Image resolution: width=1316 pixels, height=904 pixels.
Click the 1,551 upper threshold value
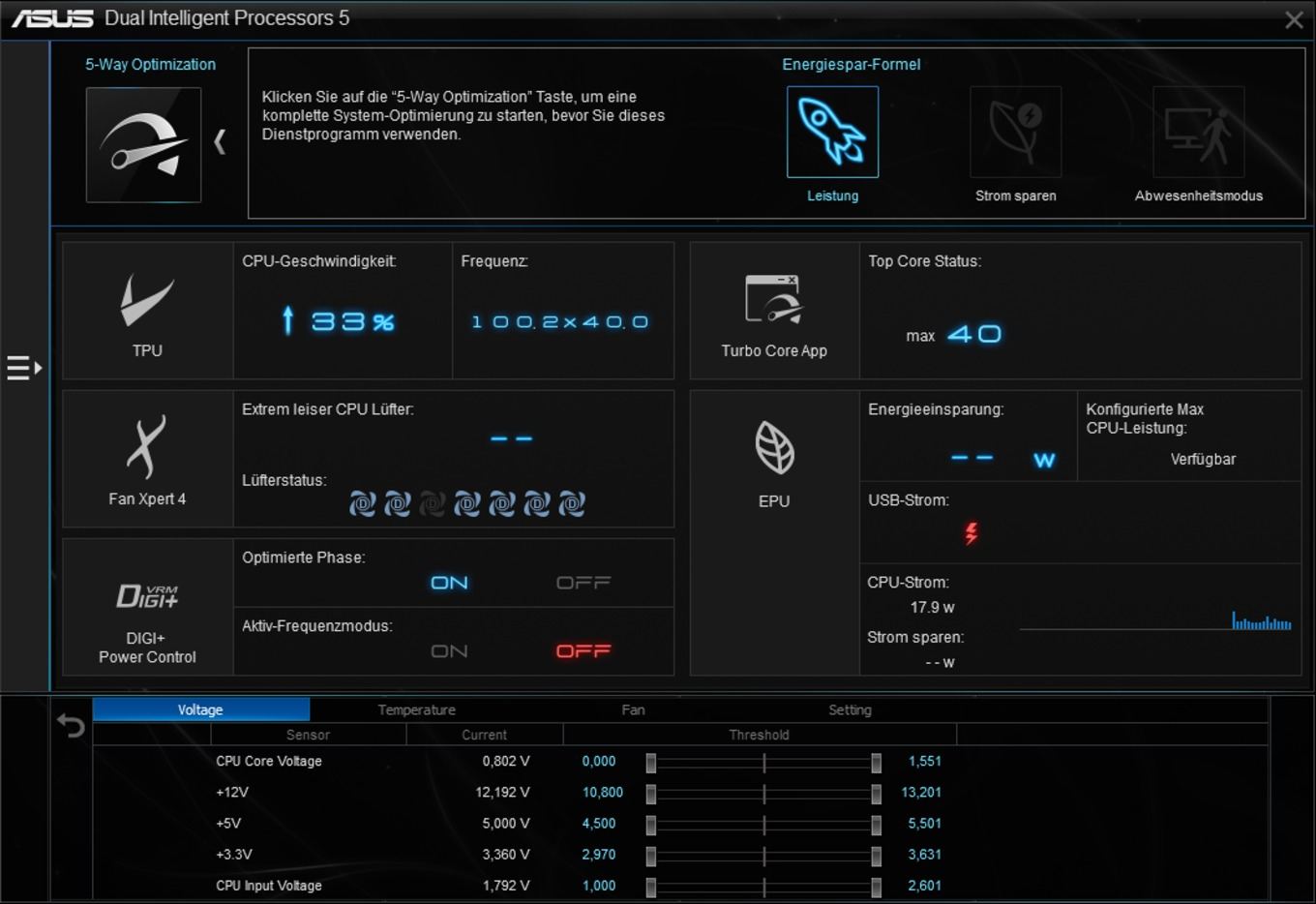pyautogui.click(x=924, y=761)
